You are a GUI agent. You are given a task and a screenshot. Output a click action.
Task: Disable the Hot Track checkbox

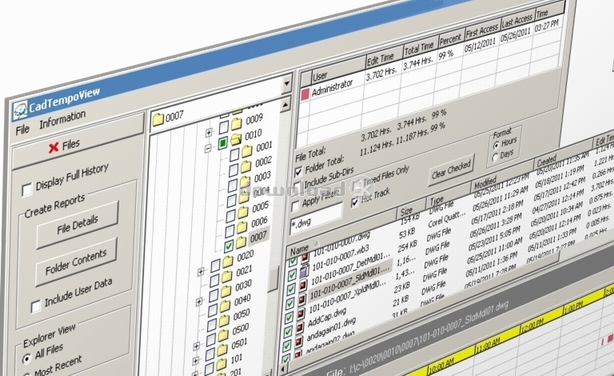tap(355, 202)
